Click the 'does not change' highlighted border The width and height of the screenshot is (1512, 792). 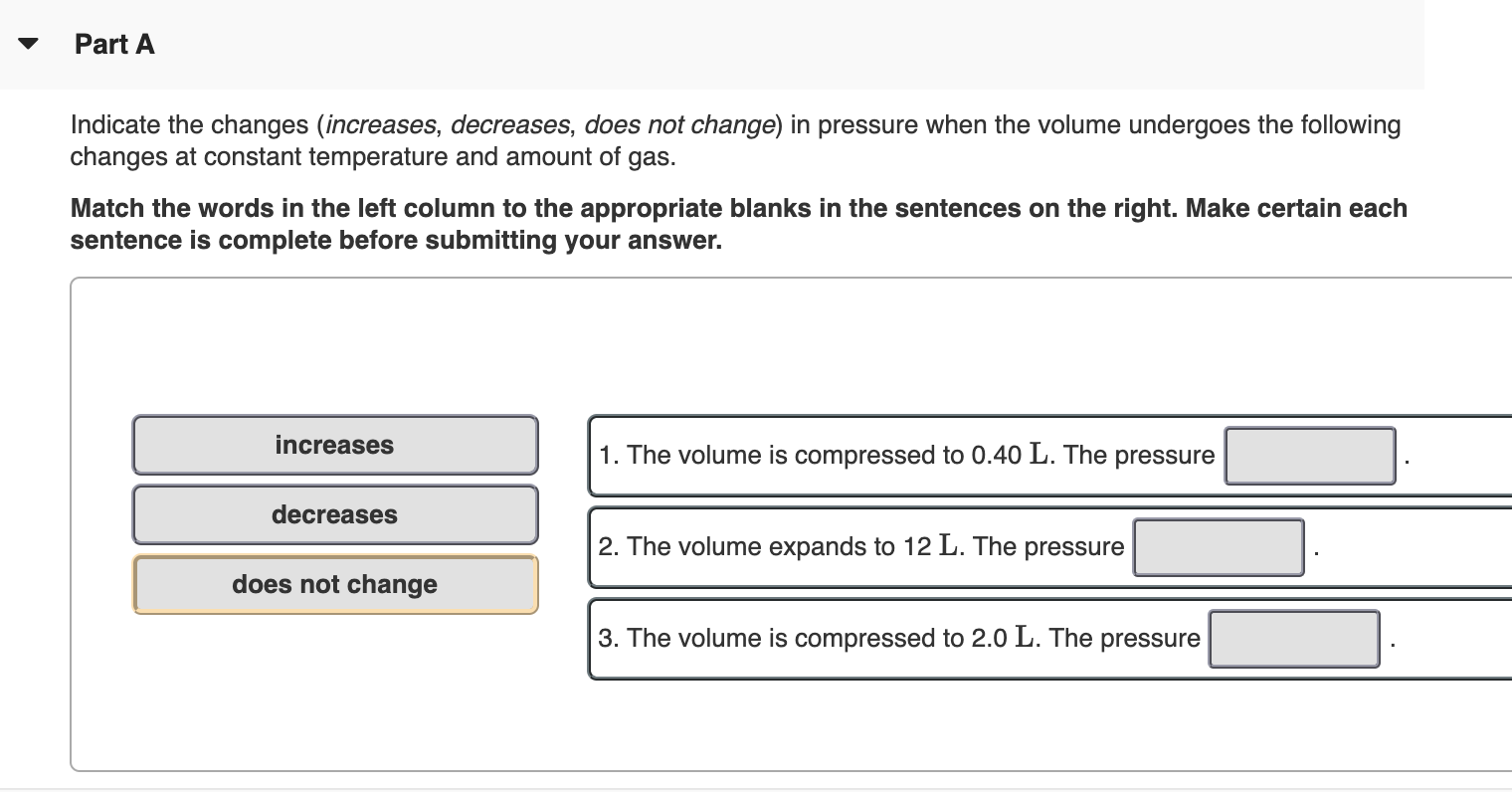coord(334,607)
